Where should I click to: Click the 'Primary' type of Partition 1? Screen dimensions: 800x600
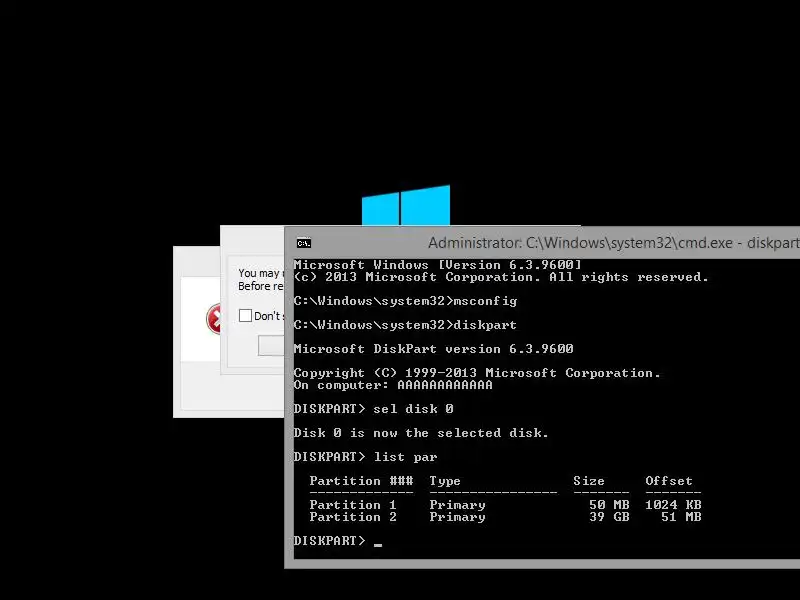(458, 505)
